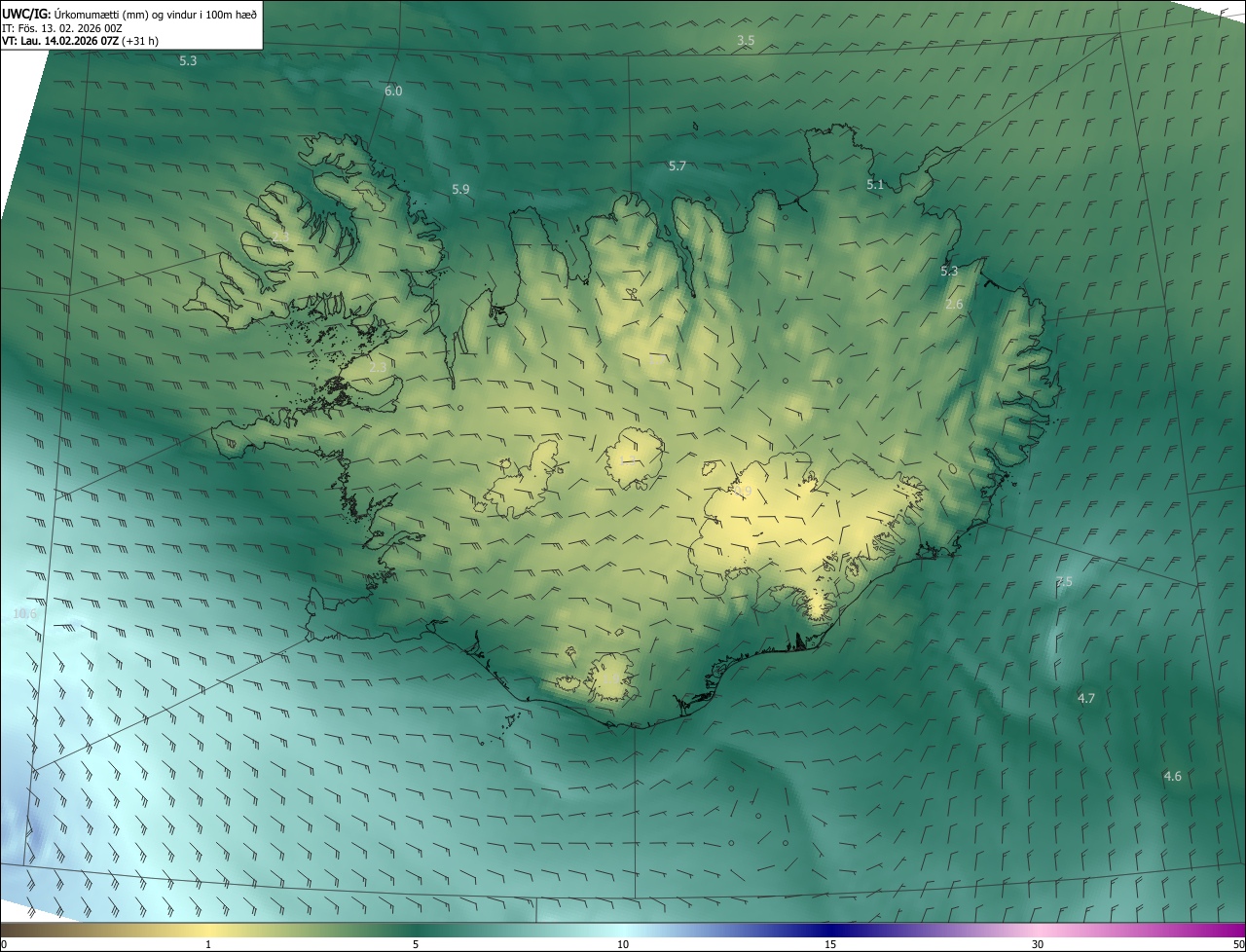The width and height of the screenshot is (1246, 952).
Task: Click the map value 4.7
Action: pos(1086,699)
